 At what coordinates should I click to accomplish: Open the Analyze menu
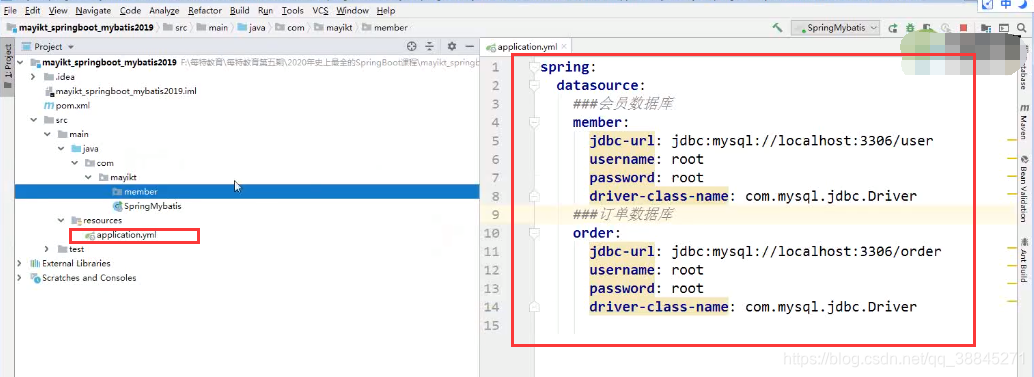(164, 11)
